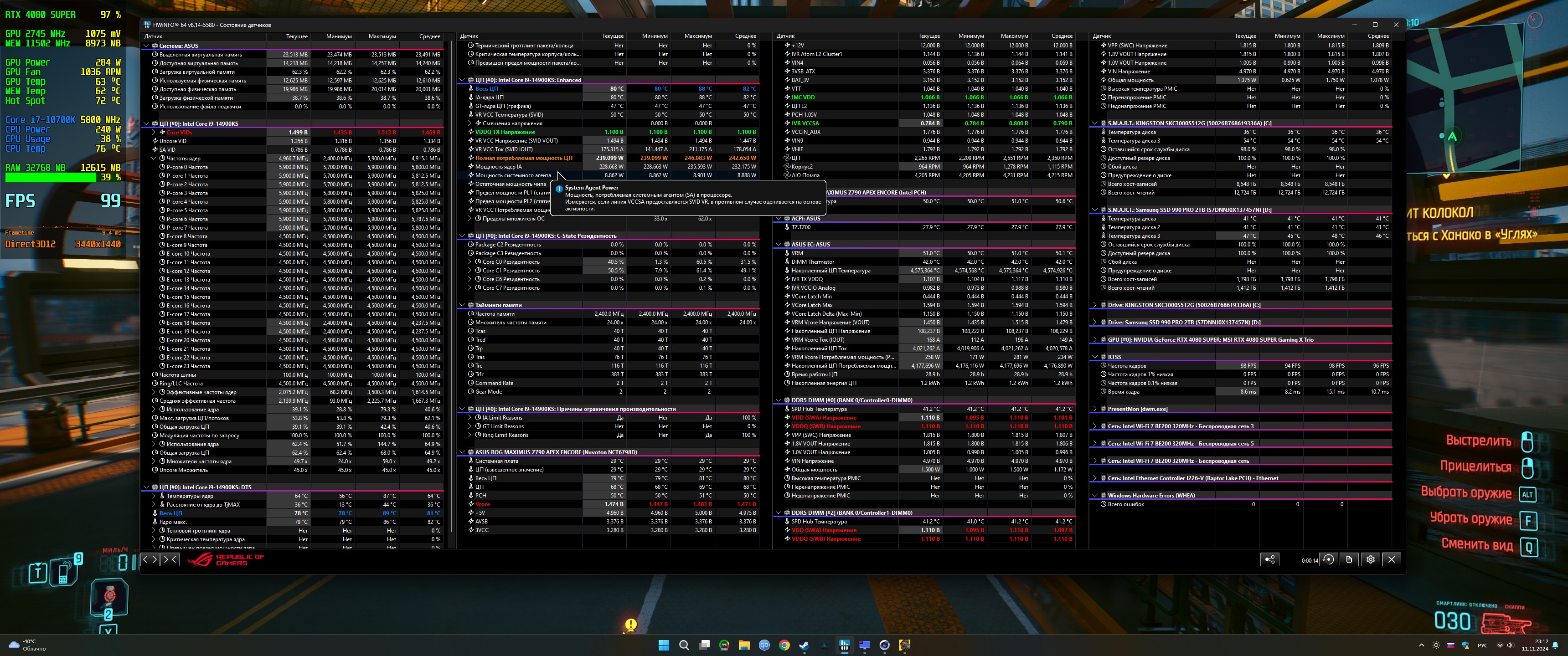The width and height of the screenshot is (1568, 656).
Task: Open Steam from the taskbar
Action: pyautogui.click(x=804, y=645)
